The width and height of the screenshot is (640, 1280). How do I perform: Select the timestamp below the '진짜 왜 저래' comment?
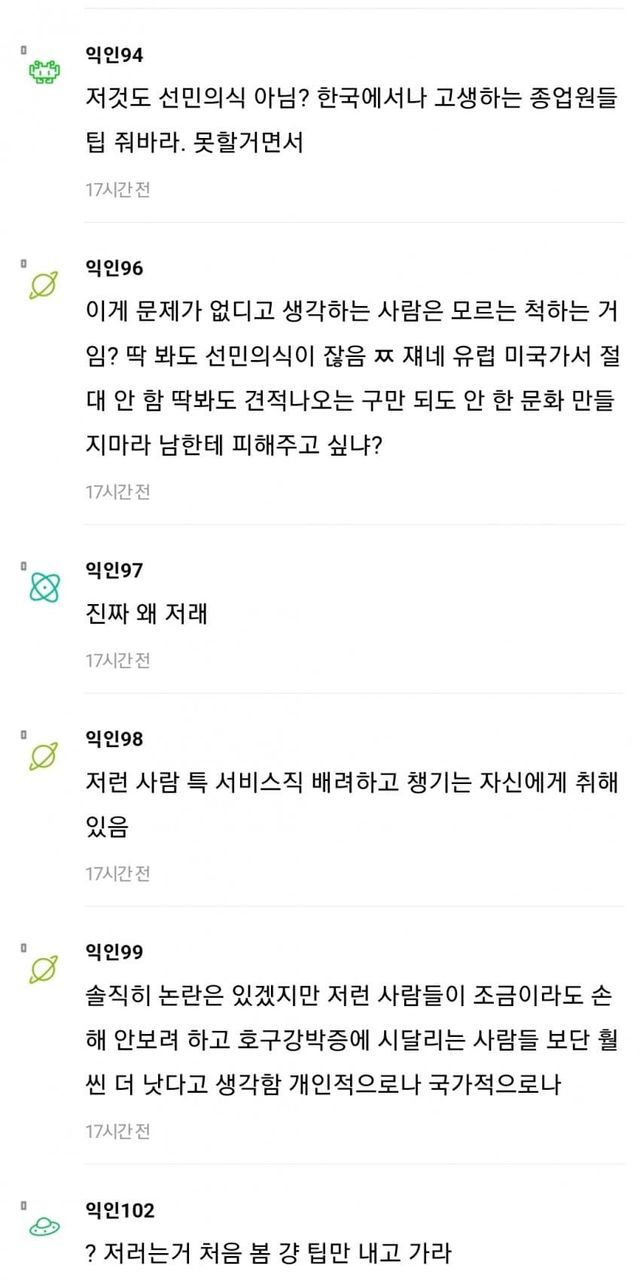click(117, 660)
